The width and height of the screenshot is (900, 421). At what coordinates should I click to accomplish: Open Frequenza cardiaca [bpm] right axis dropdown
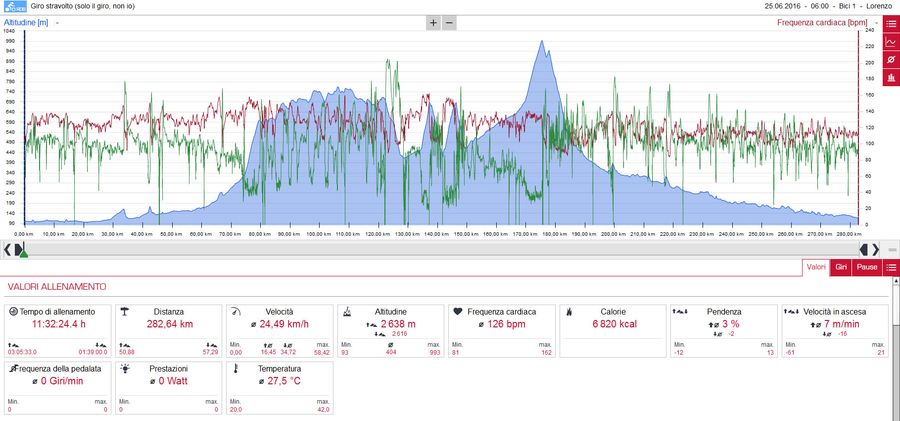point(821,22)
